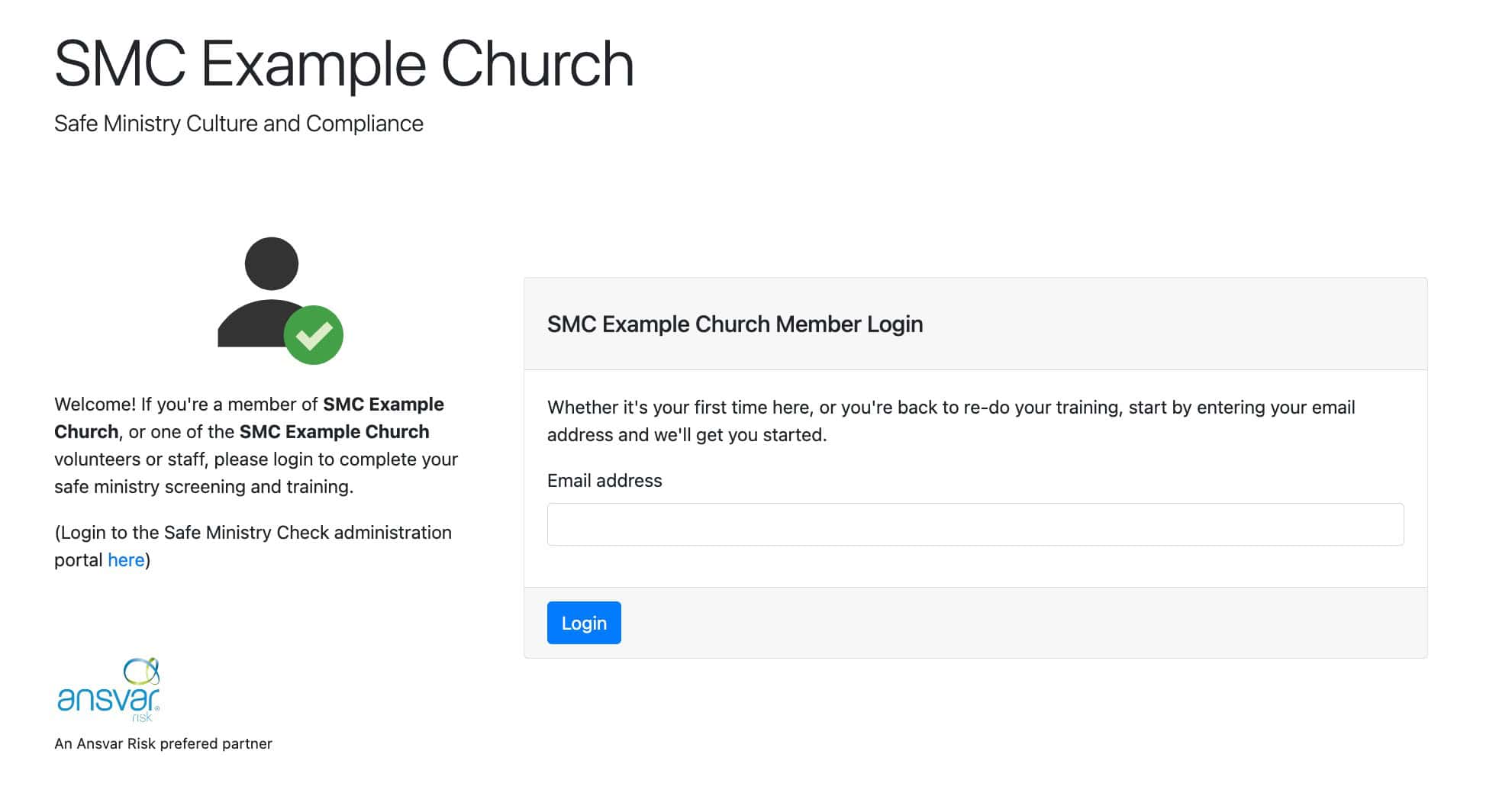The height and width of the screenshot is (793, 1512).
Task: Click the head of the member avatar icon
Action: point(269,263)
